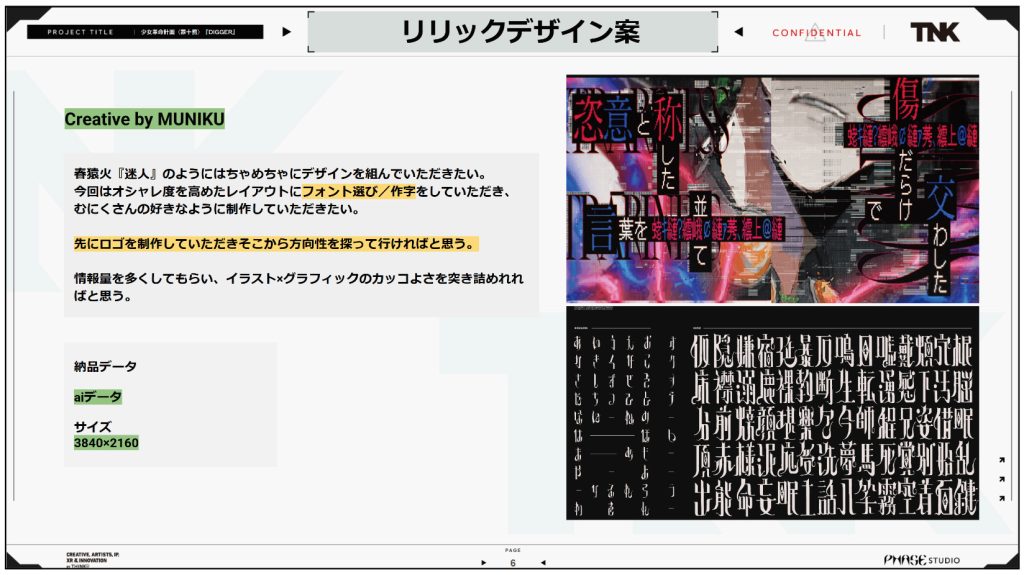Click the red "CONFIDENTIAL" text

(816, 33)
